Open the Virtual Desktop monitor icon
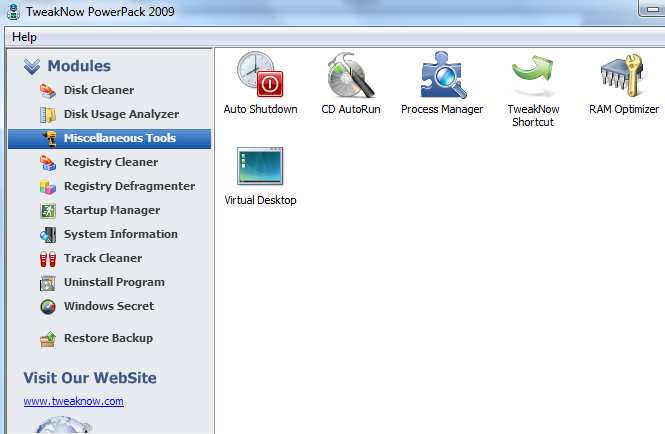665x434 pixels. click(260, 166)
